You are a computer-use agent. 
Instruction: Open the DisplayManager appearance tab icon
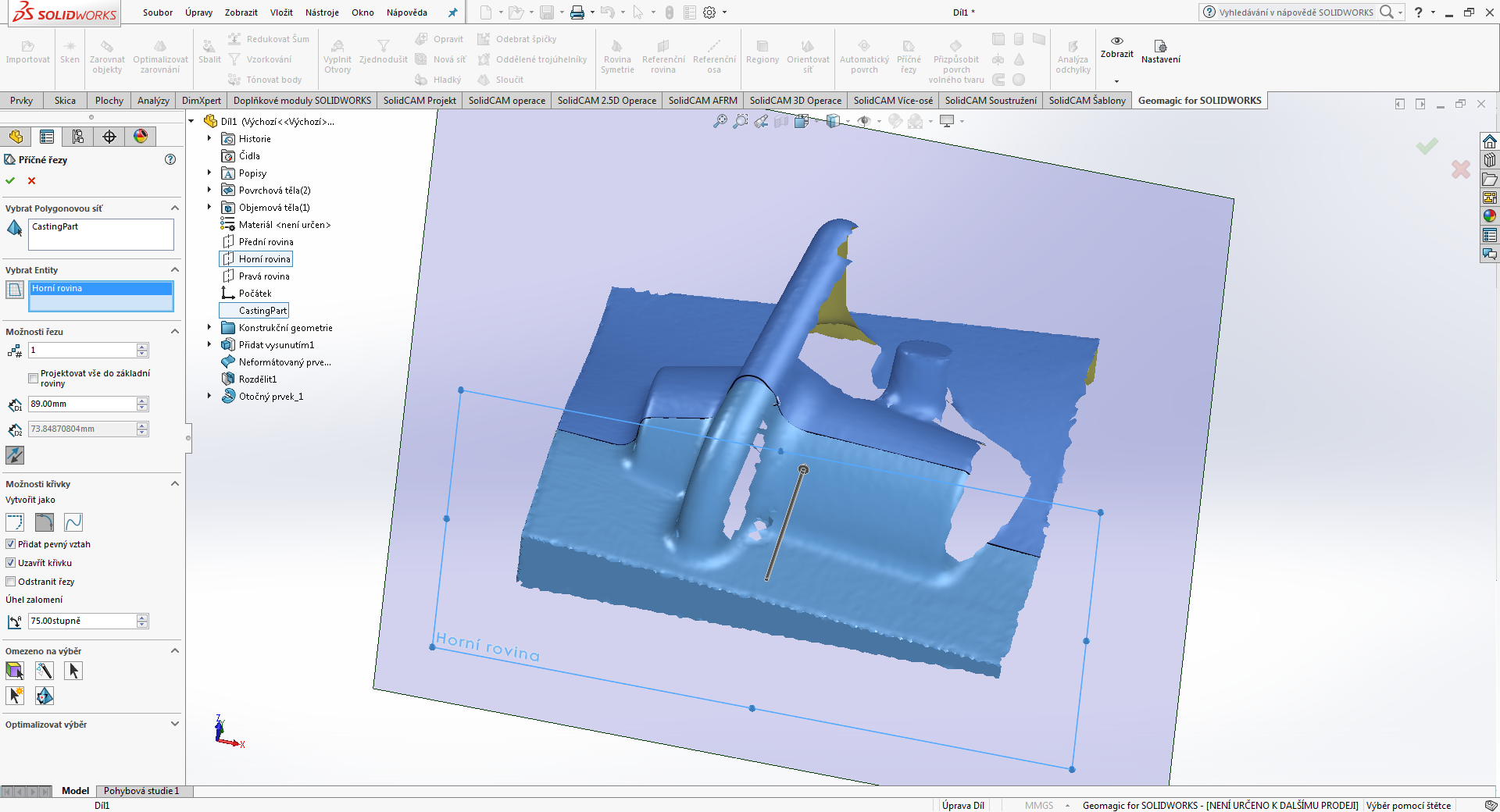141,137
